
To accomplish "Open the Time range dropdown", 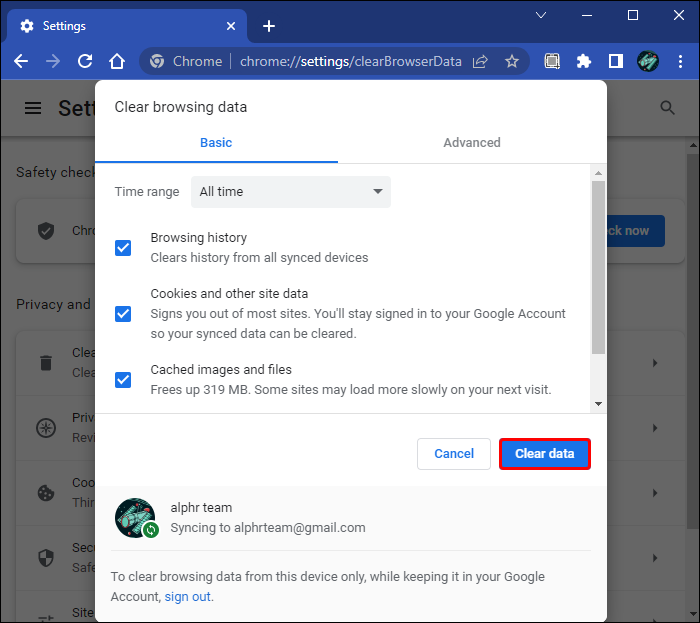I will click(x=291, y=192).
